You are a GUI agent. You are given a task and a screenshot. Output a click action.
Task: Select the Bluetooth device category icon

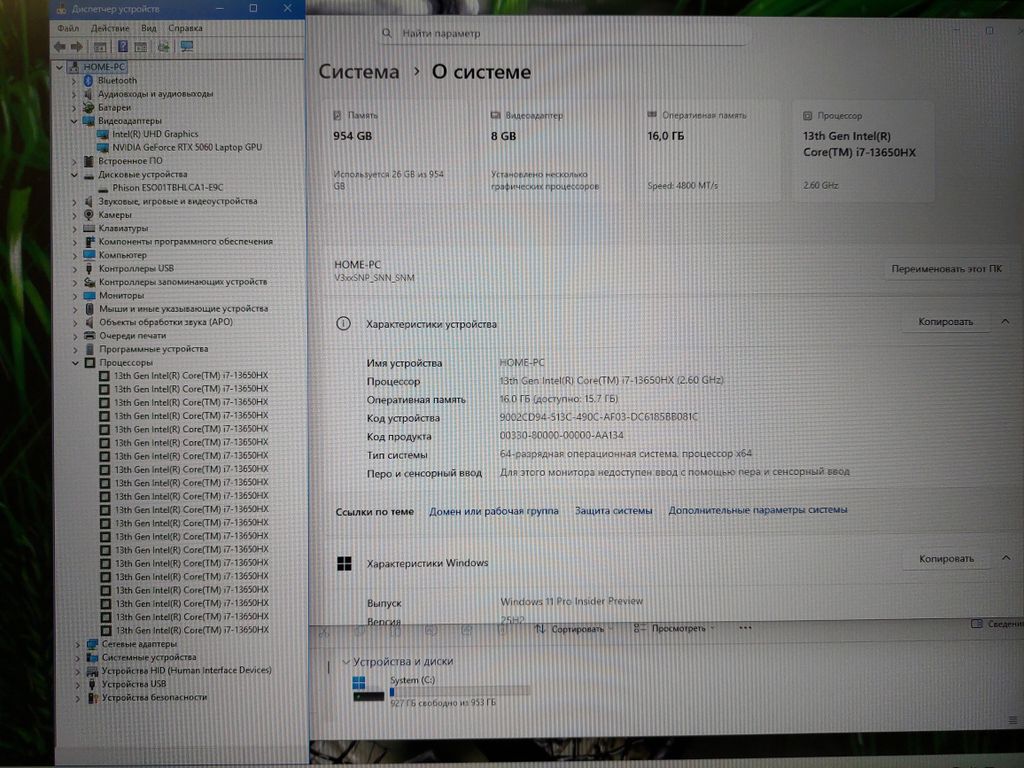[88, 80]
